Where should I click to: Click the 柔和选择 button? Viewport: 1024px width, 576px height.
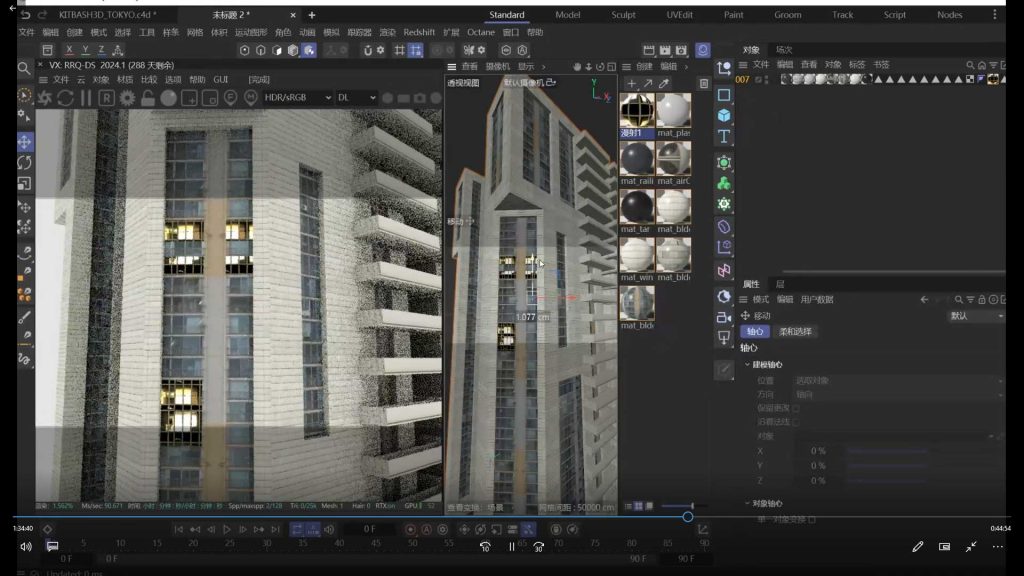tap(796, 332)
